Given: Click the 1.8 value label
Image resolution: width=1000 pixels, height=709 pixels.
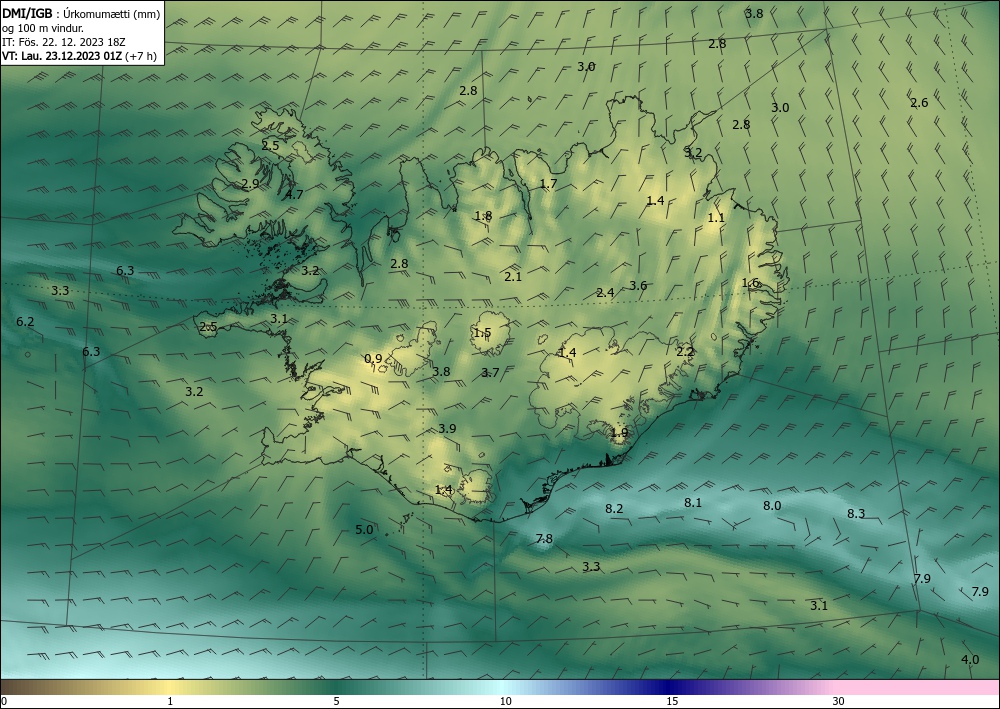Looking at the screenshot, I should pyautogui.click(x=483, y=216).
